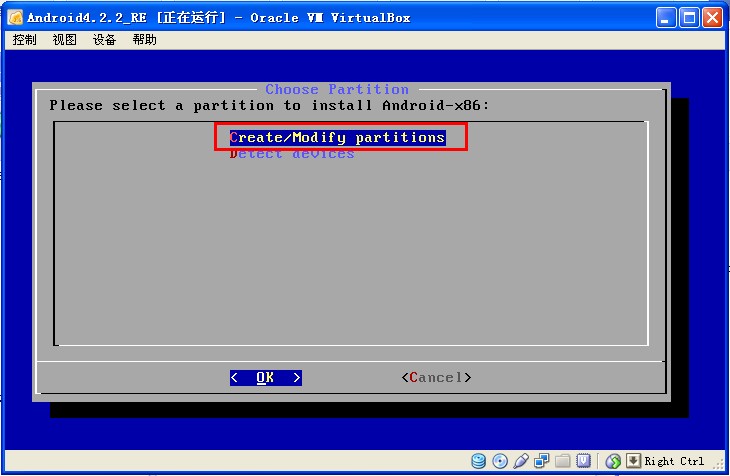The height and width of the screenshot is (476, 730).
Task: Close the VirtualBox window
Action: [712, 18]
